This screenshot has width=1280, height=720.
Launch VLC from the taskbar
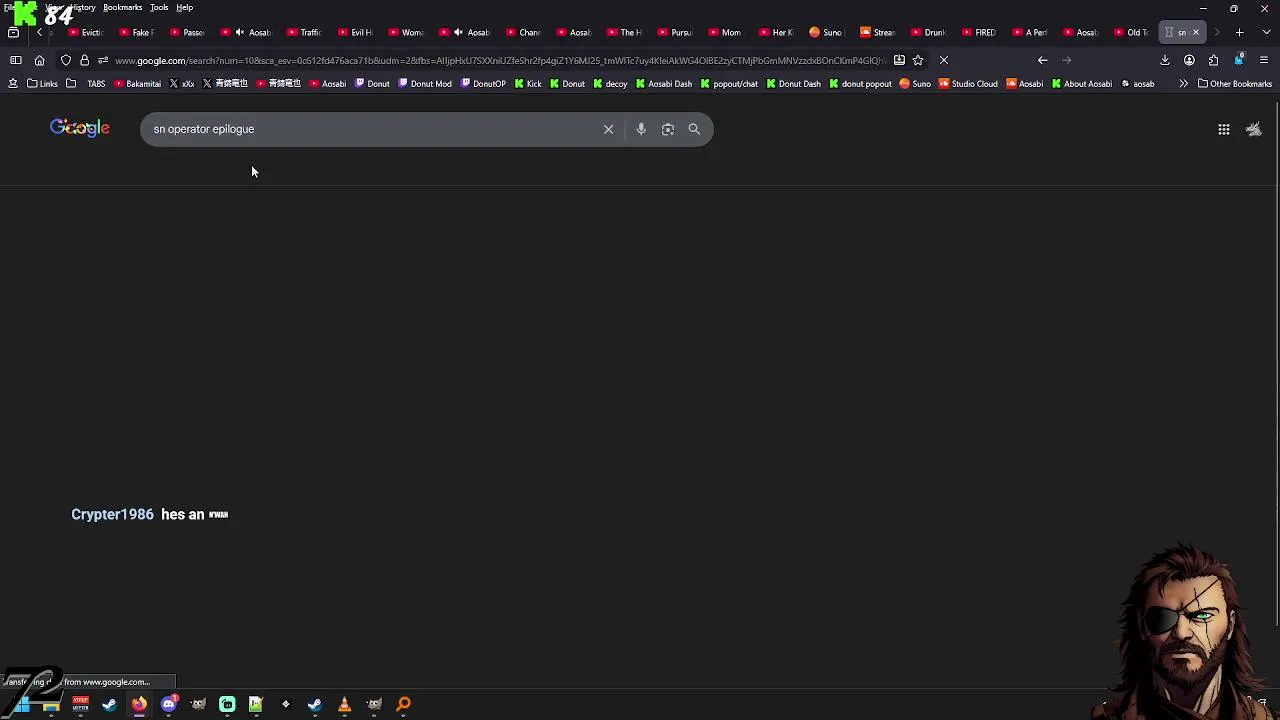pos(344,704)
